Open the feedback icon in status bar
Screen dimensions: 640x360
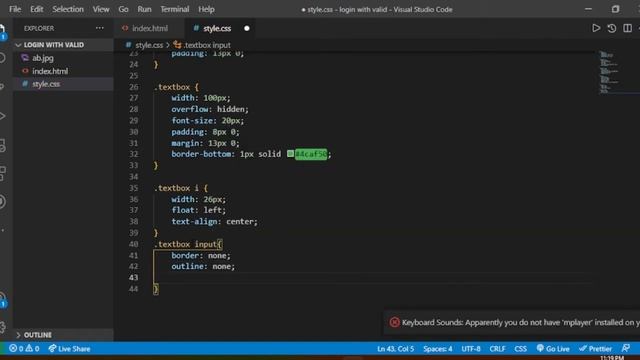(625, 349)
